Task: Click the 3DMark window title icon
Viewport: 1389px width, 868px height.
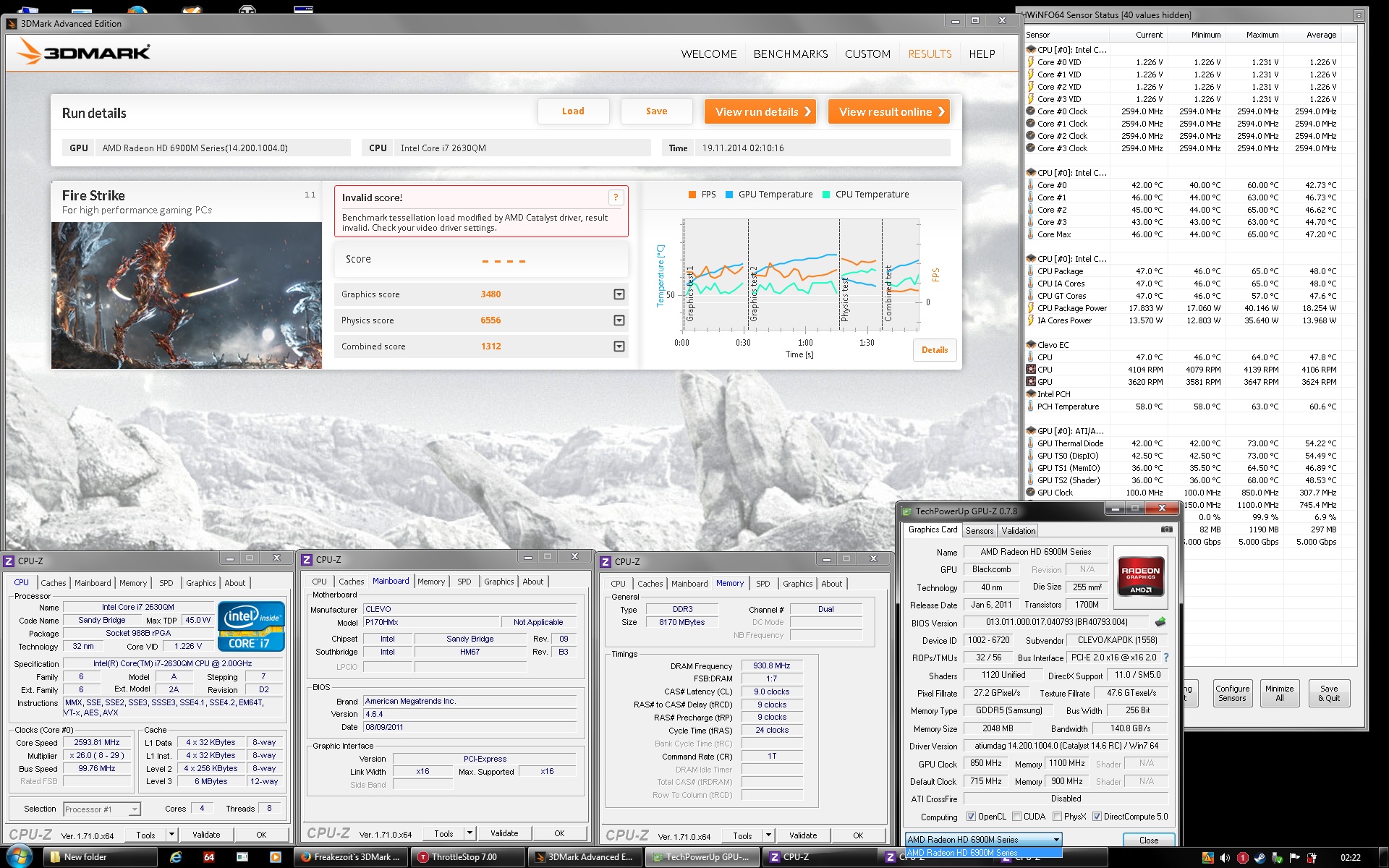Action: click(x=11, y=24)
